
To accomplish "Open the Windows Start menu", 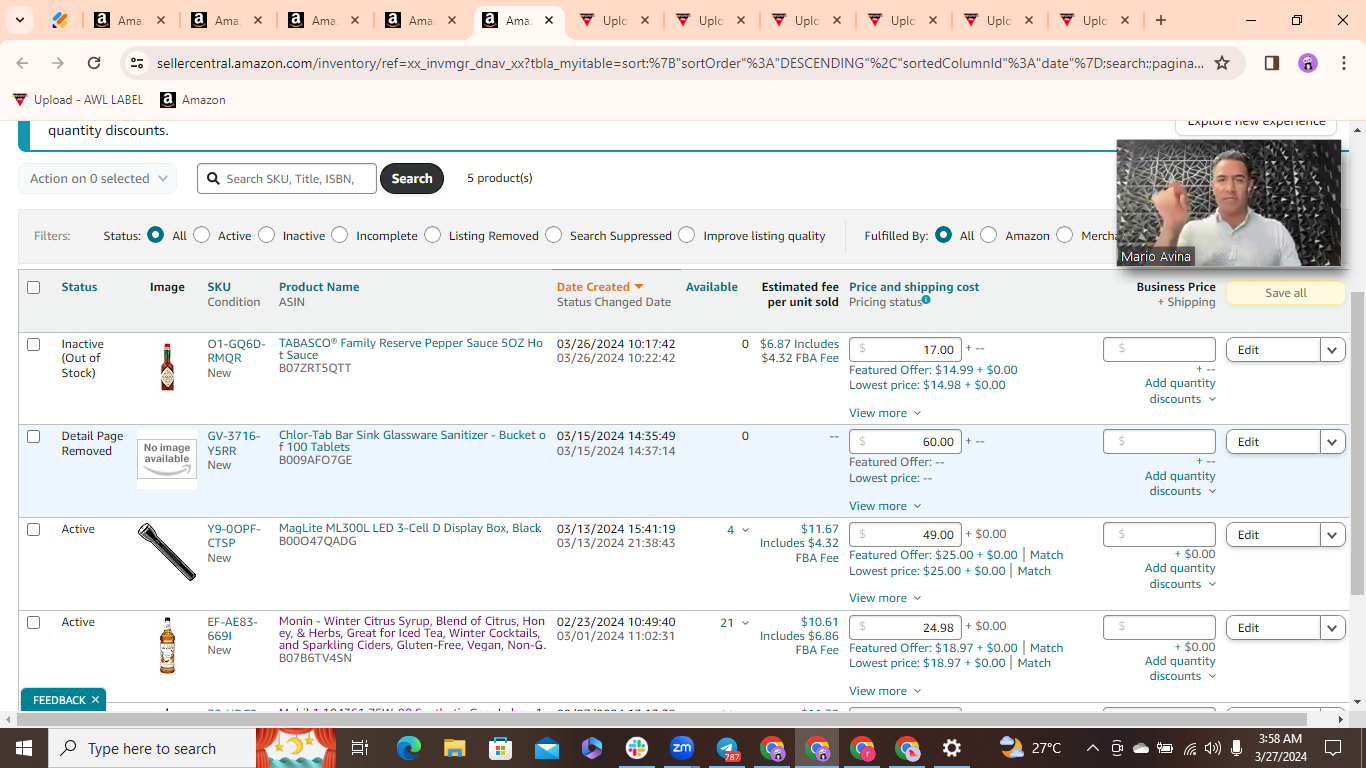I will pyautogui.click(x=23, y=748).
